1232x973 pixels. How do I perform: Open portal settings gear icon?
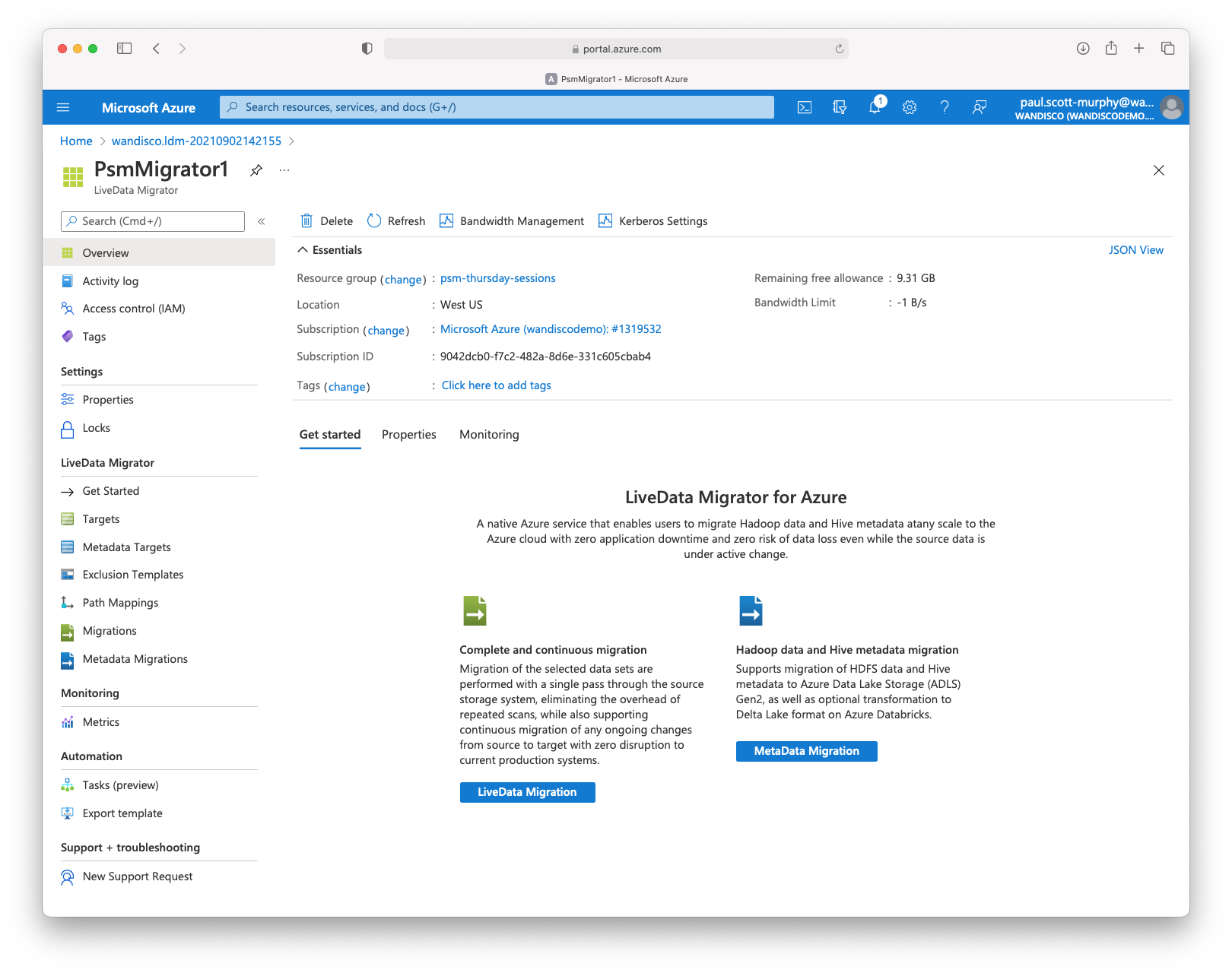pos(910,107)
